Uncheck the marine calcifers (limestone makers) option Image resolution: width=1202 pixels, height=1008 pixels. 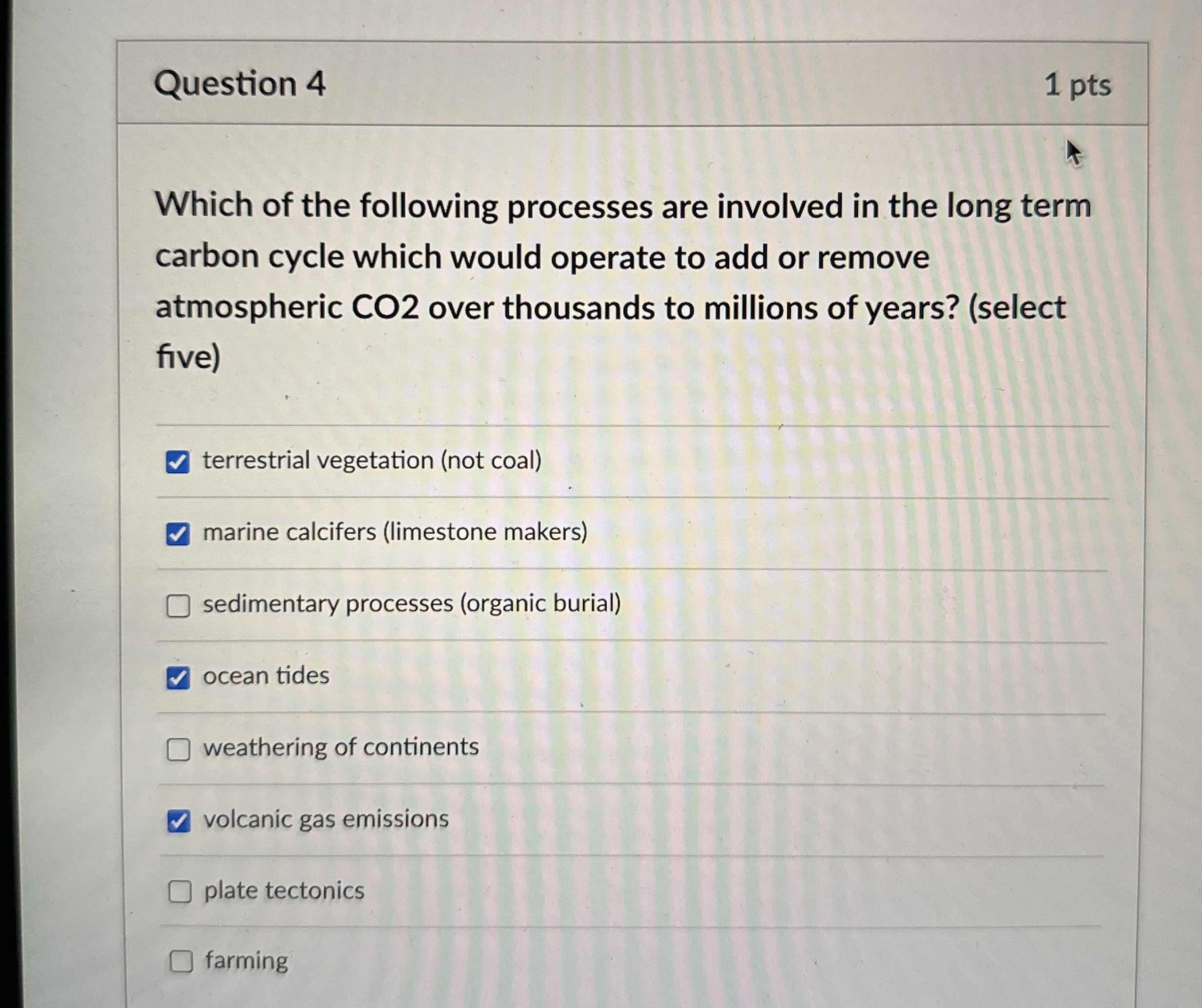pyautogui.click(x=178, y=532)
